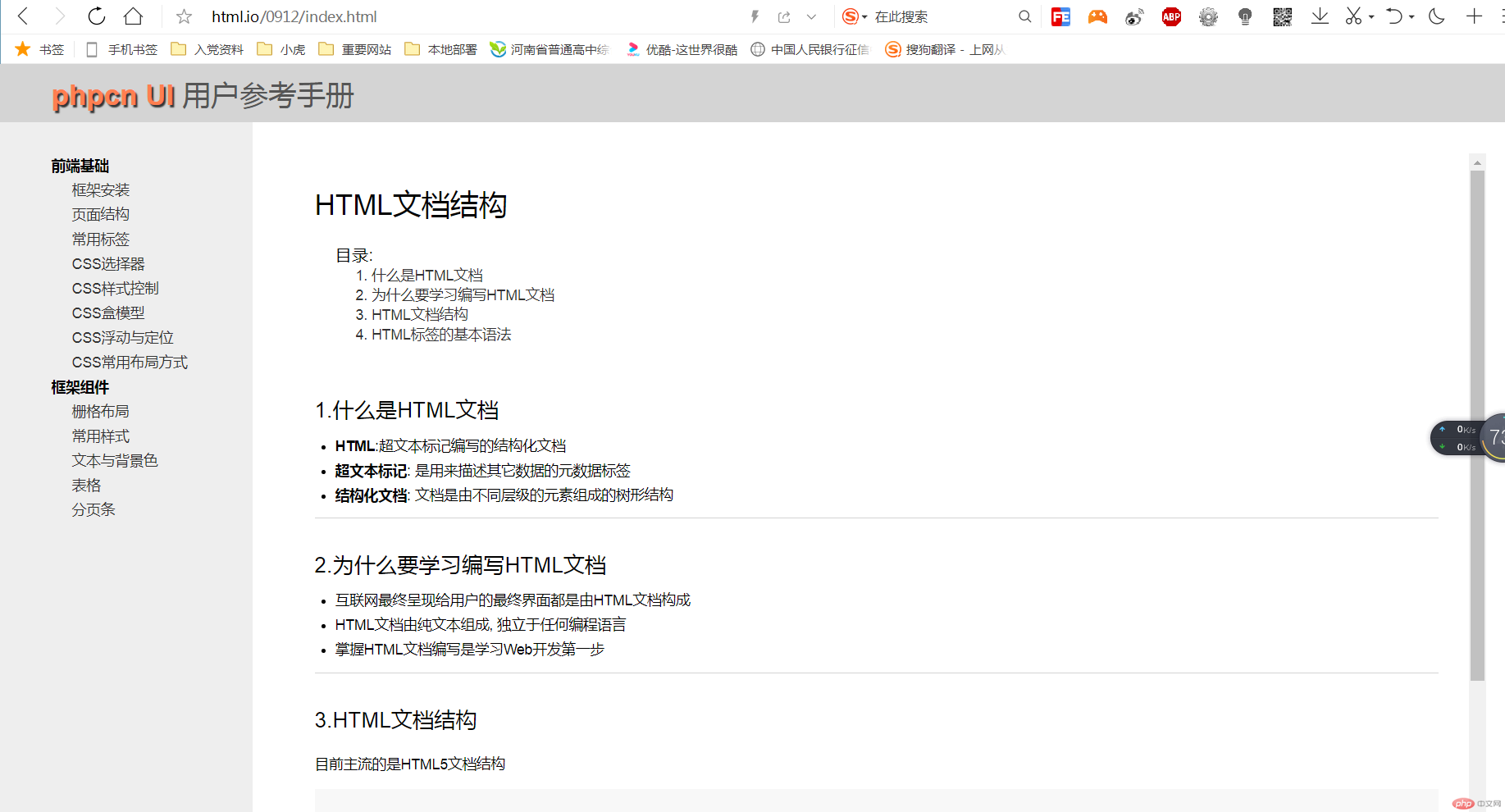The width and height of the screenshot is (1505, 812).
Task: Select CSS选择器 in the sidebar
Action: pos(108,264)
